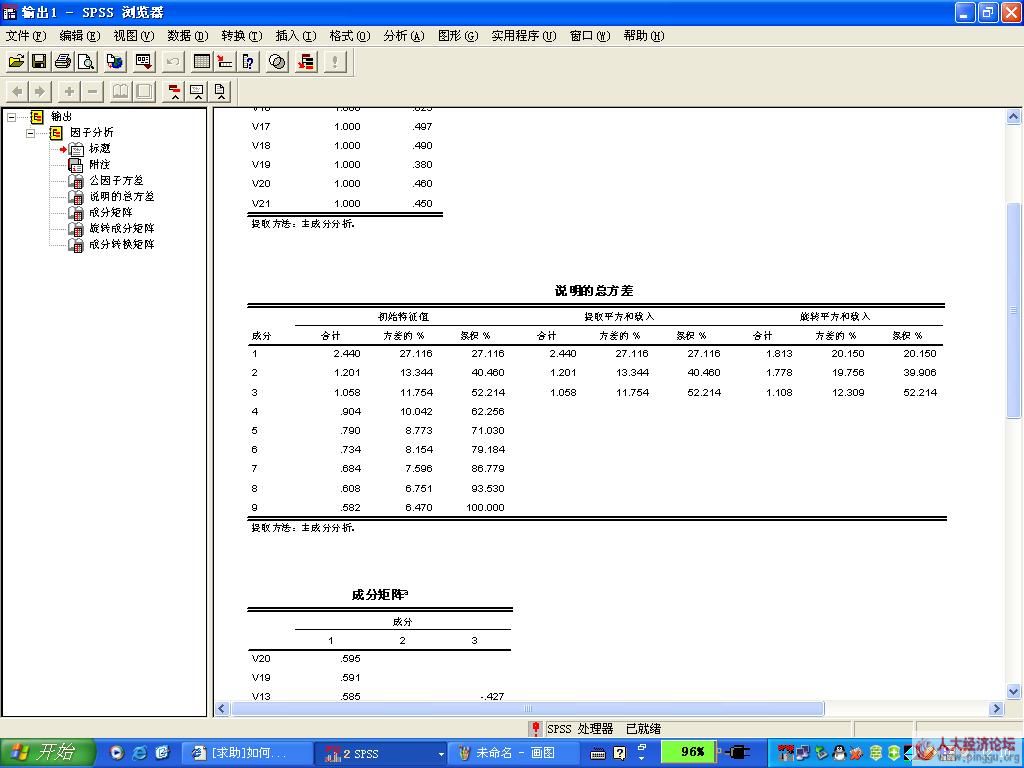Click the Open file toolbar icon
Viewport: 1024px width, 768px height.
(x=16, y=61)
